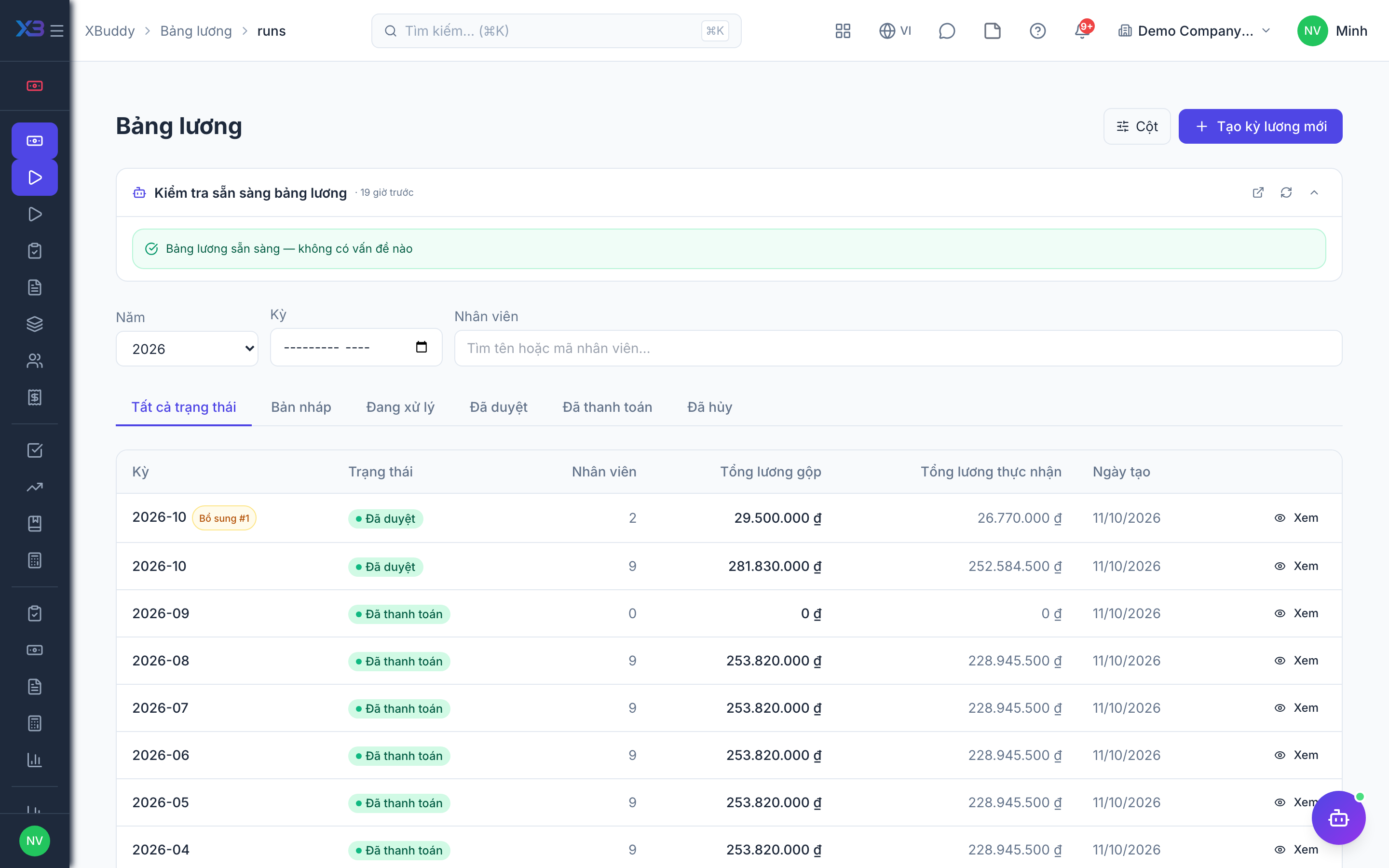
Task: Open the Demo Company selector dropdown
Action: pyautogui.click(x=1195, y=31)
